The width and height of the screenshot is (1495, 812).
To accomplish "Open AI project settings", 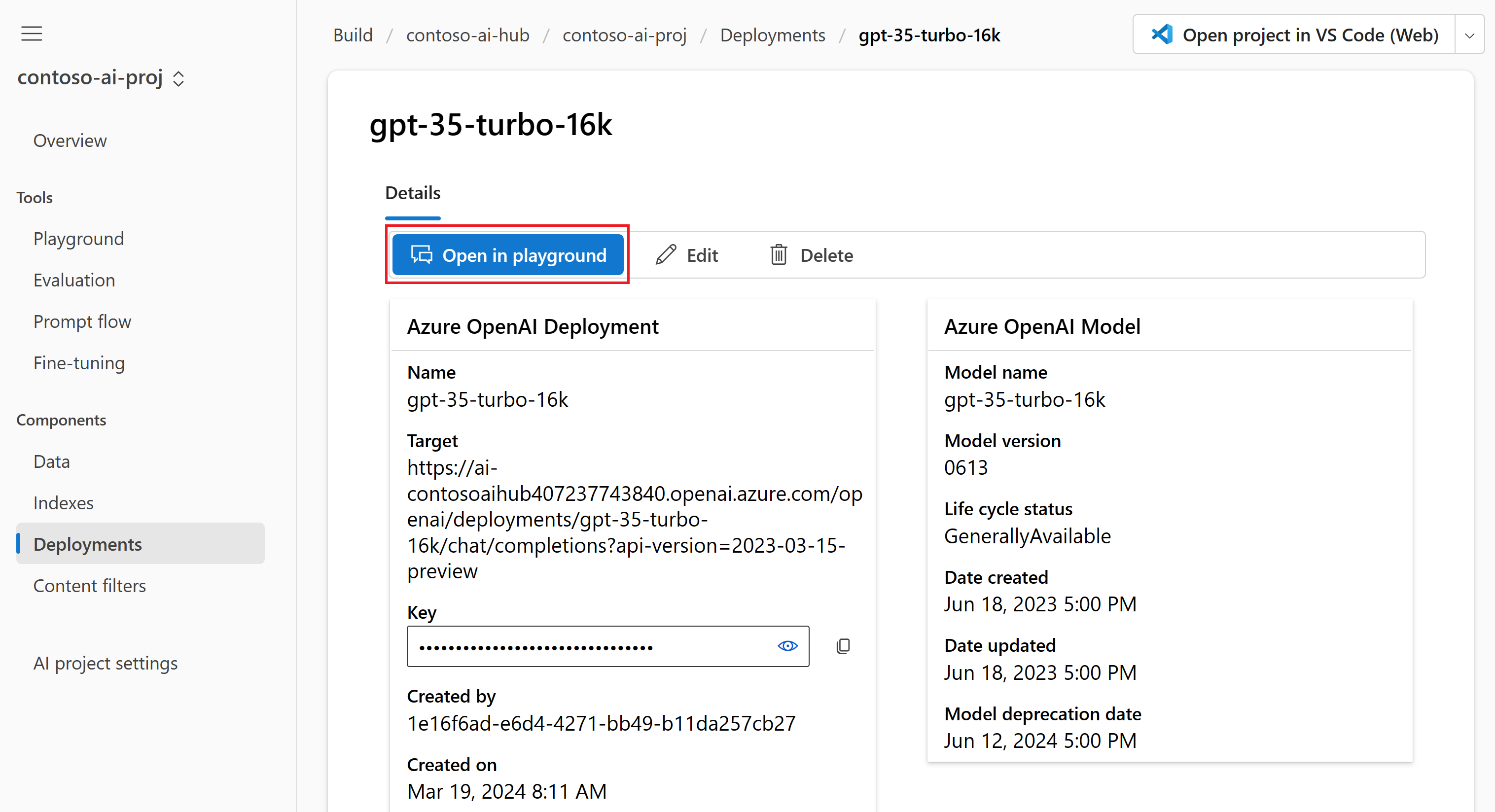I will (x=106, y=663).
